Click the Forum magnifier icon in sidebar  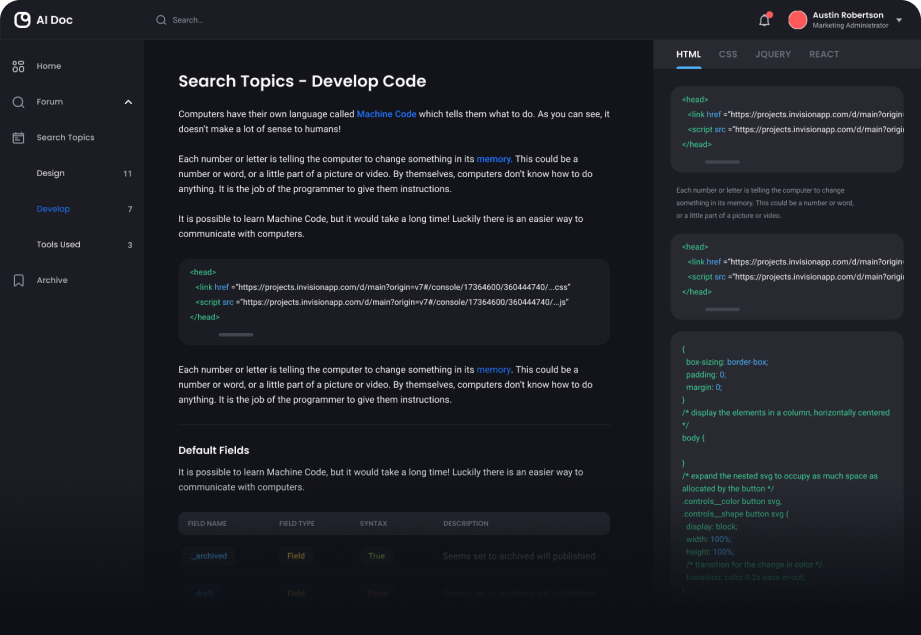[18, 102]
